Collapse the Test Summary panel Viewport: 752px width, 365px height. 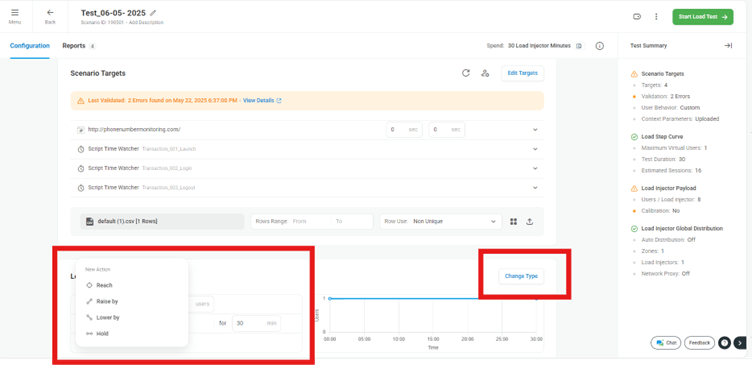(728, 46)
